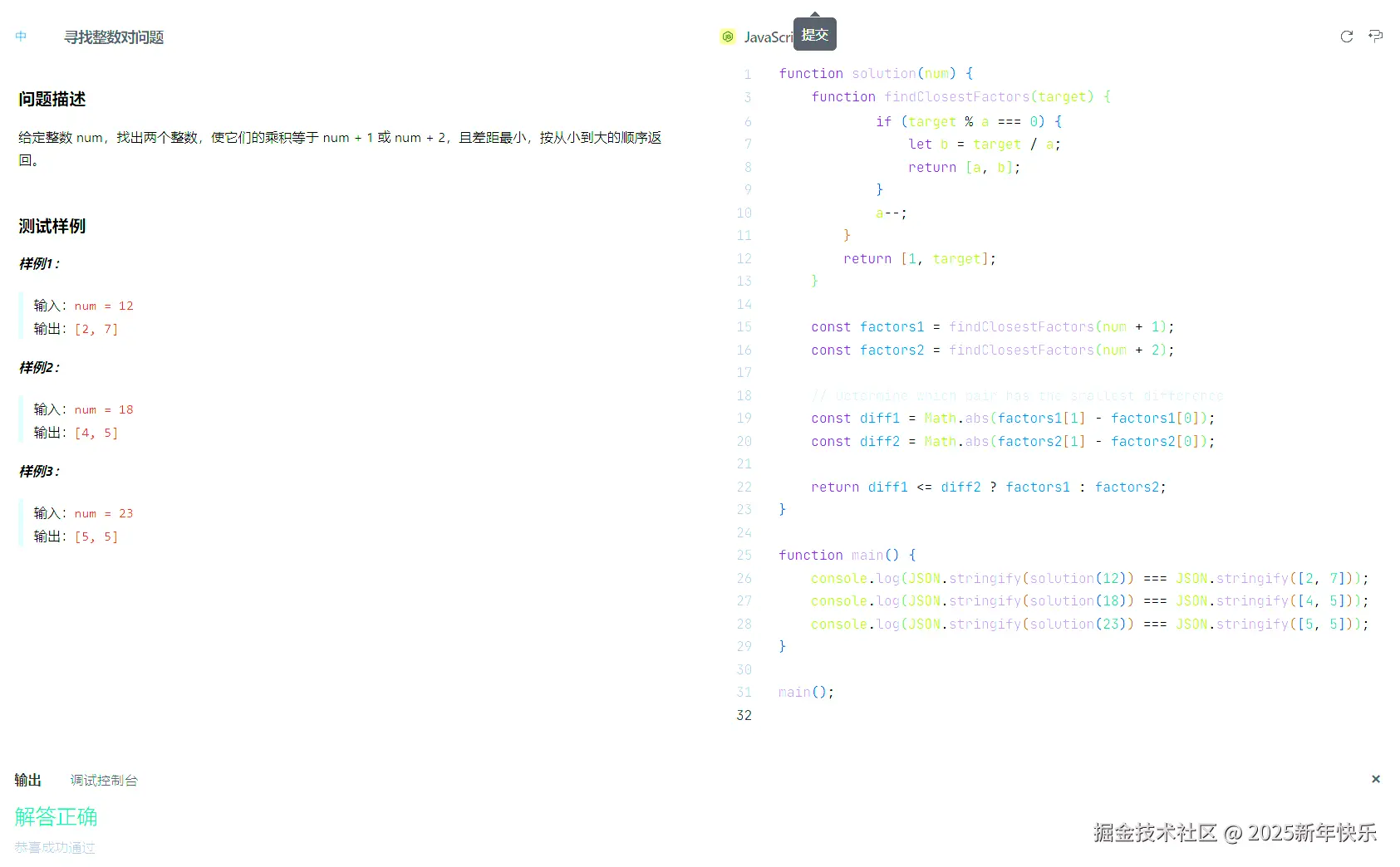Open the 调试控制台 tab
The width and height of the screenshot is (1400, 867).
point(104,780)
